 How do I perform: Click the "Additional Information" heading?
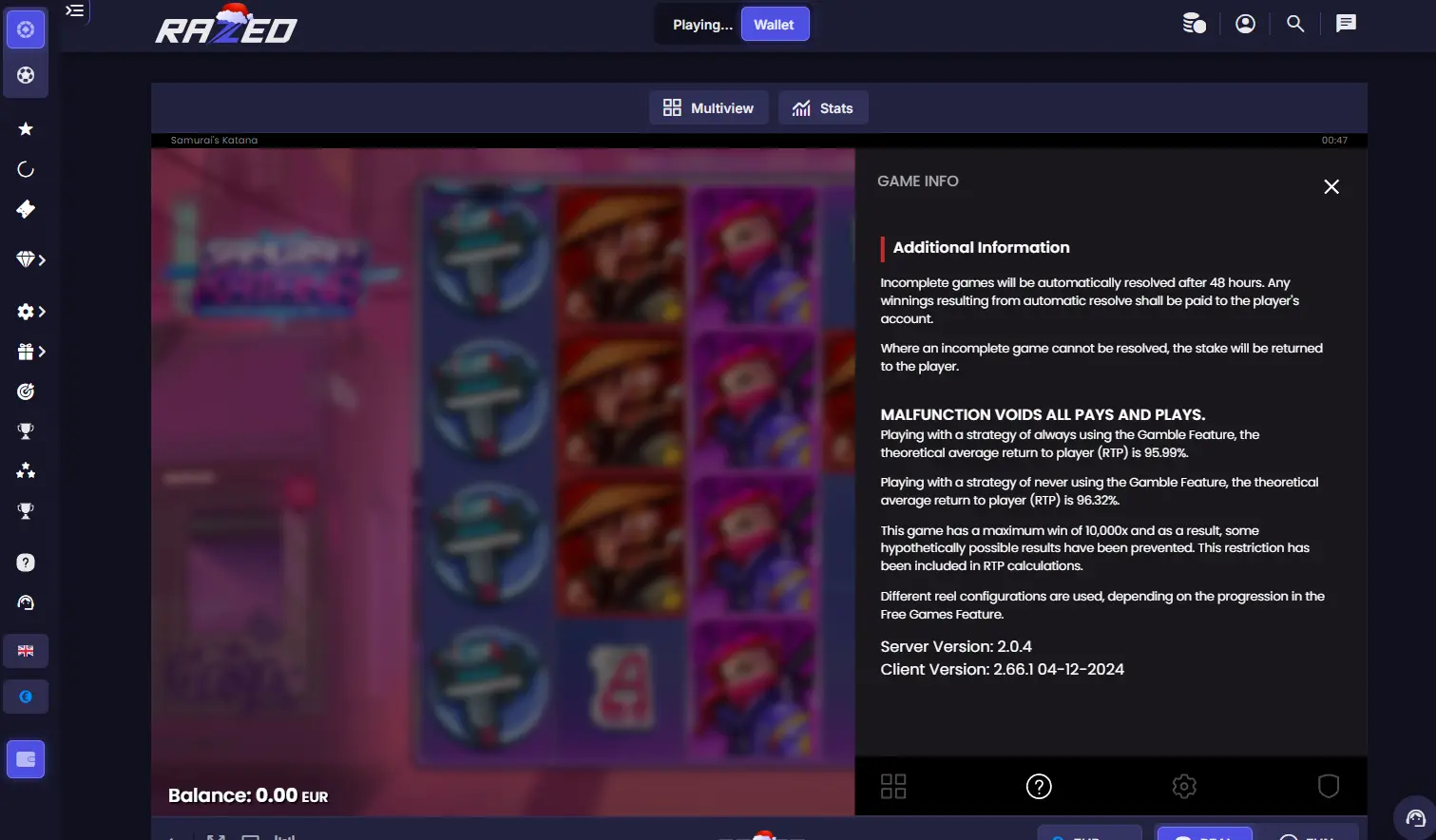point(981,247)
